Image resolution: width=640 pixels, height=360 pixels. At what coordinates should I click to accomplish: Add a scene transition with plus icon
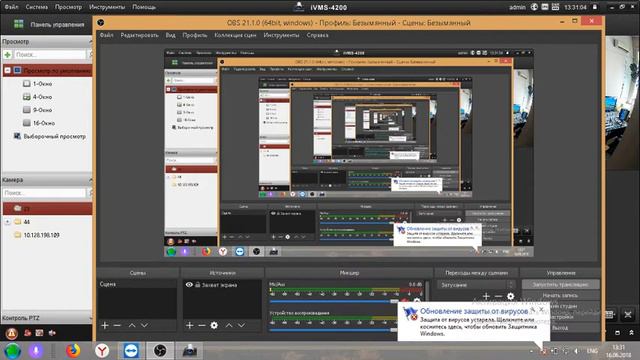(486, 296)
